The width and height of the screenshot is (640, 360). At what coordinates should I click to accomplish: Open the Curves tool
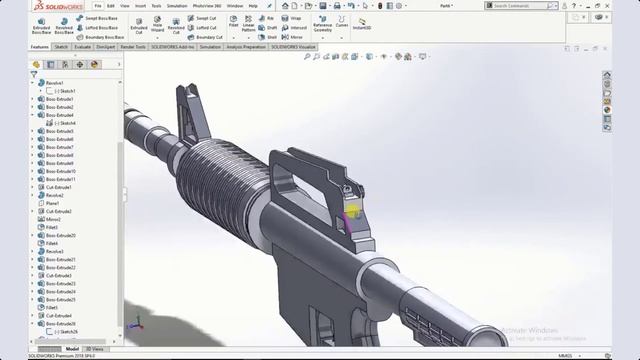click(342, 22)
